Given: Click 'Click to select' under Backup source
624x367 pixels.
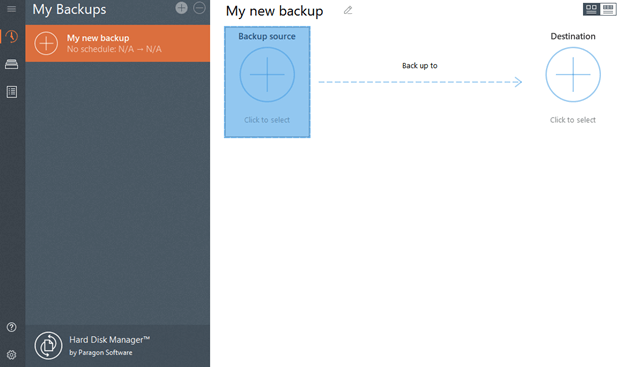Looking at the screenshot, I should [267, 120].
